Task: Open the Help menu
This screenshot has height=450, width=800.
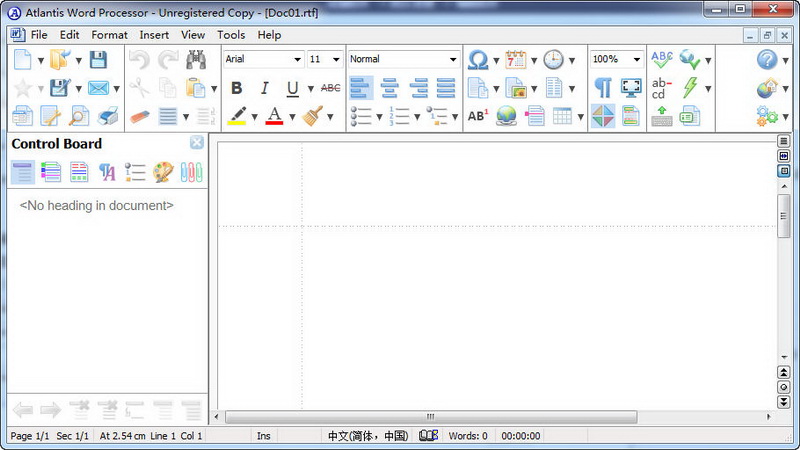Action: pos(269,35)
